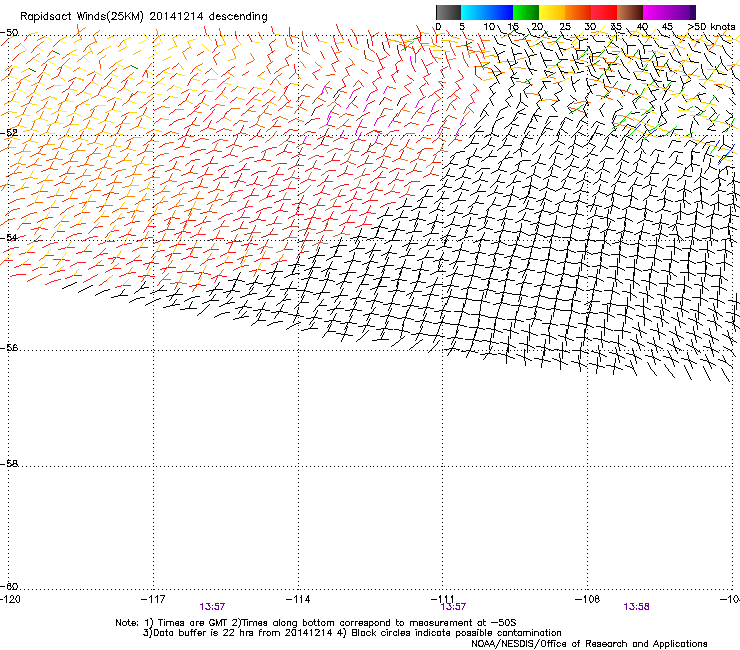
Task: Click the '-60' latitude axis label
Action: point(9,586)
